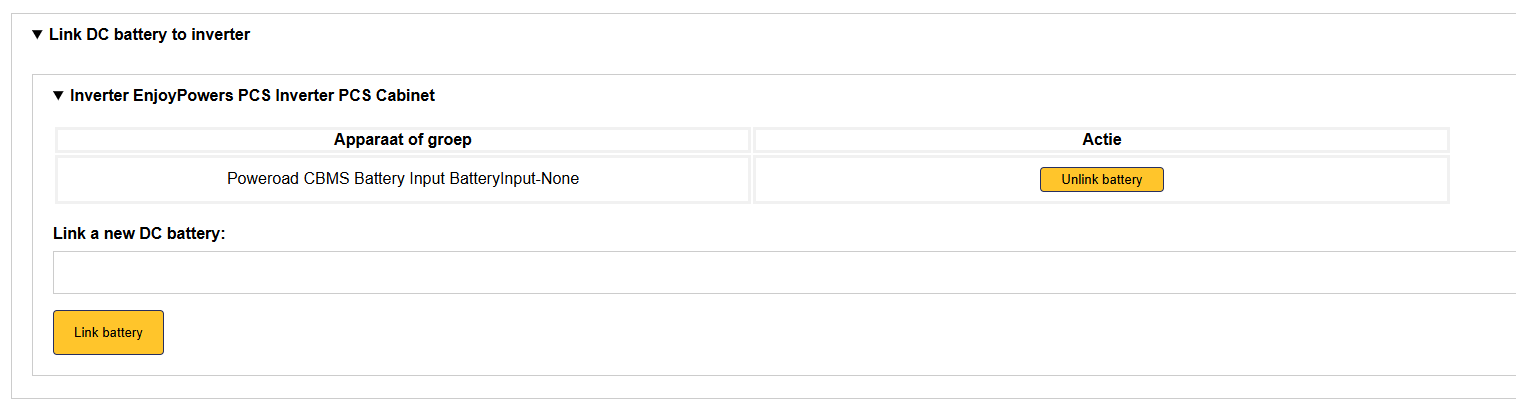The width and height of the screenshot is (1516, 416).
Task: Click the word "Poweroad" in the device row
Action: (263, 179)
